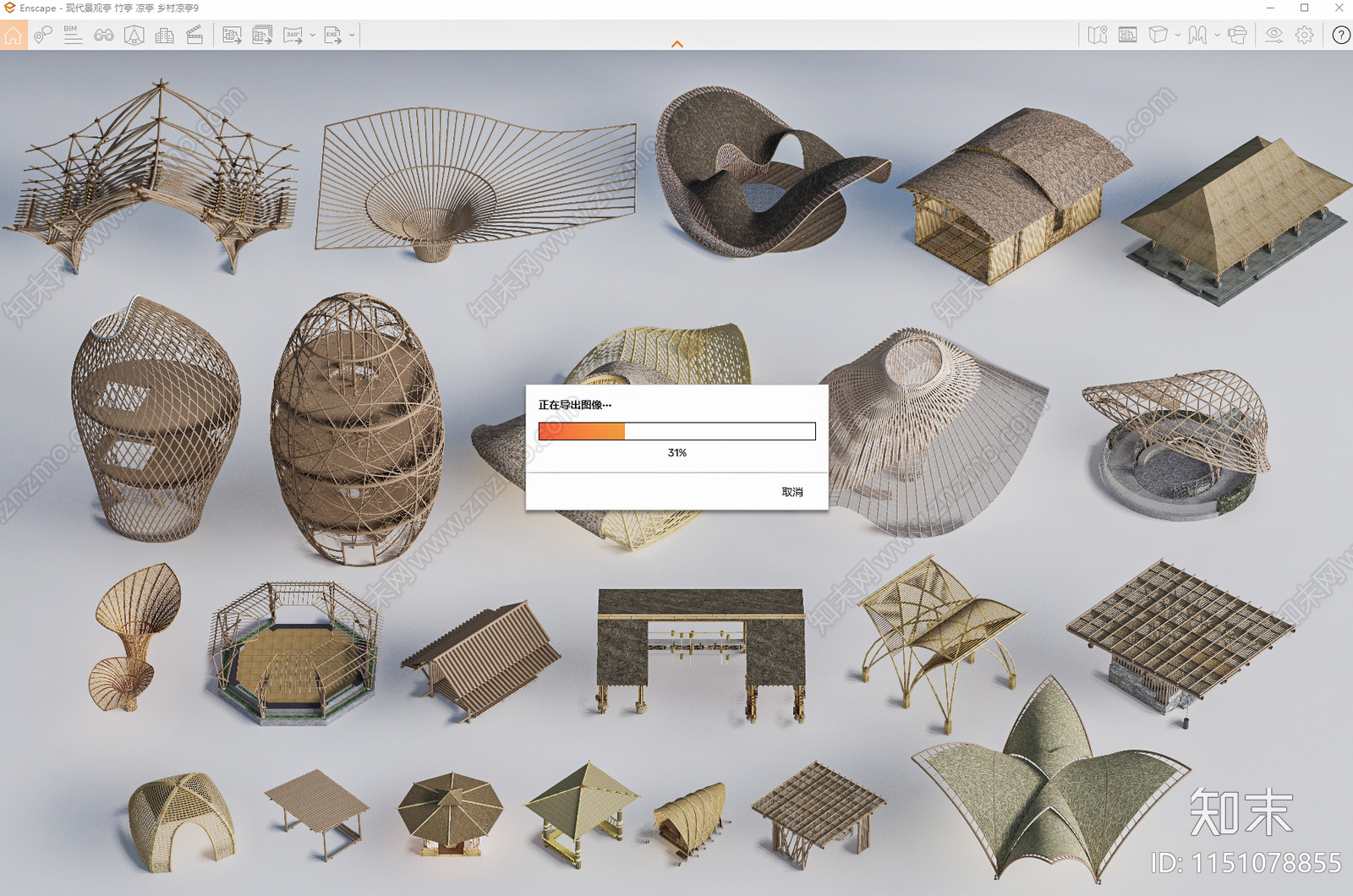Open the general settings gear icon
This screenshot has width=1353, height=896.
tap(1305, 35)
